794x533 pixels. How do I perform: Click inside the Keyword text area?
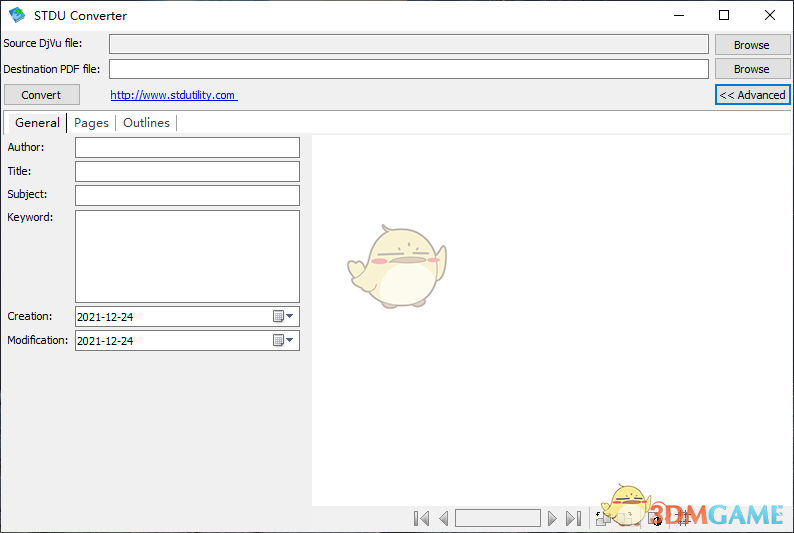187,256
